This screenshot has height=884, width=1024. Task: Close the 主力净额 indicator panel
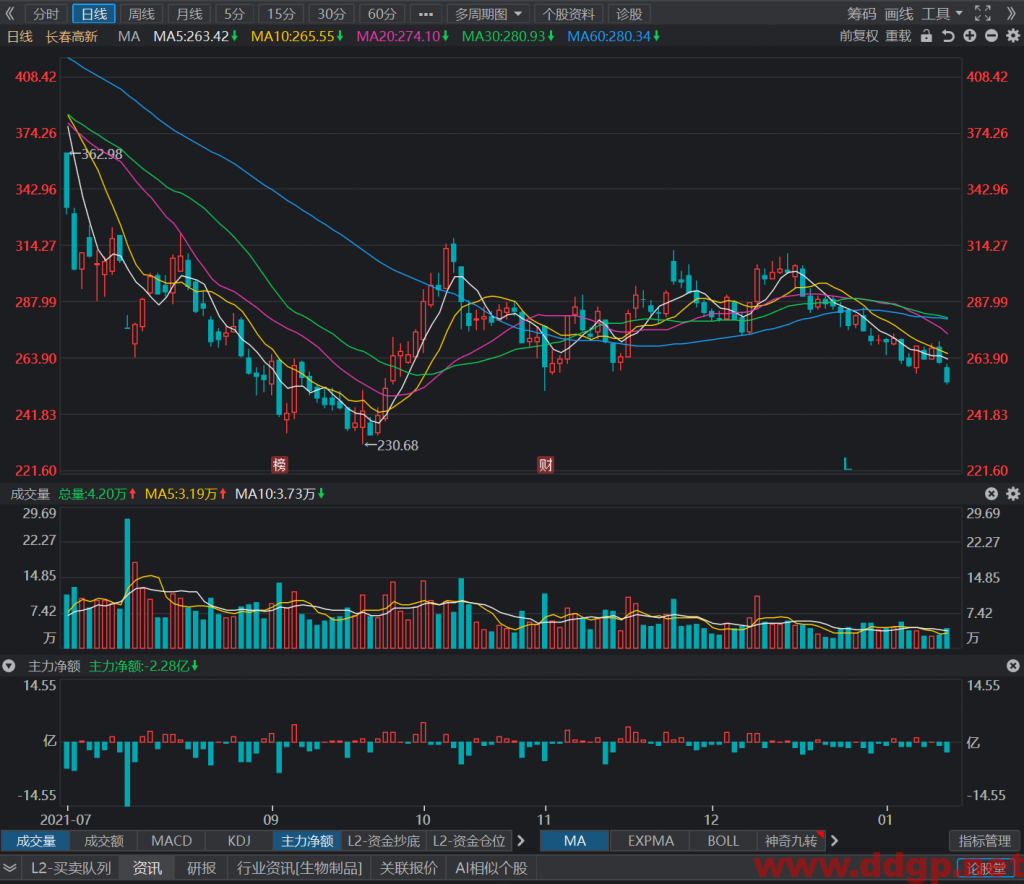pos(1013,665)
